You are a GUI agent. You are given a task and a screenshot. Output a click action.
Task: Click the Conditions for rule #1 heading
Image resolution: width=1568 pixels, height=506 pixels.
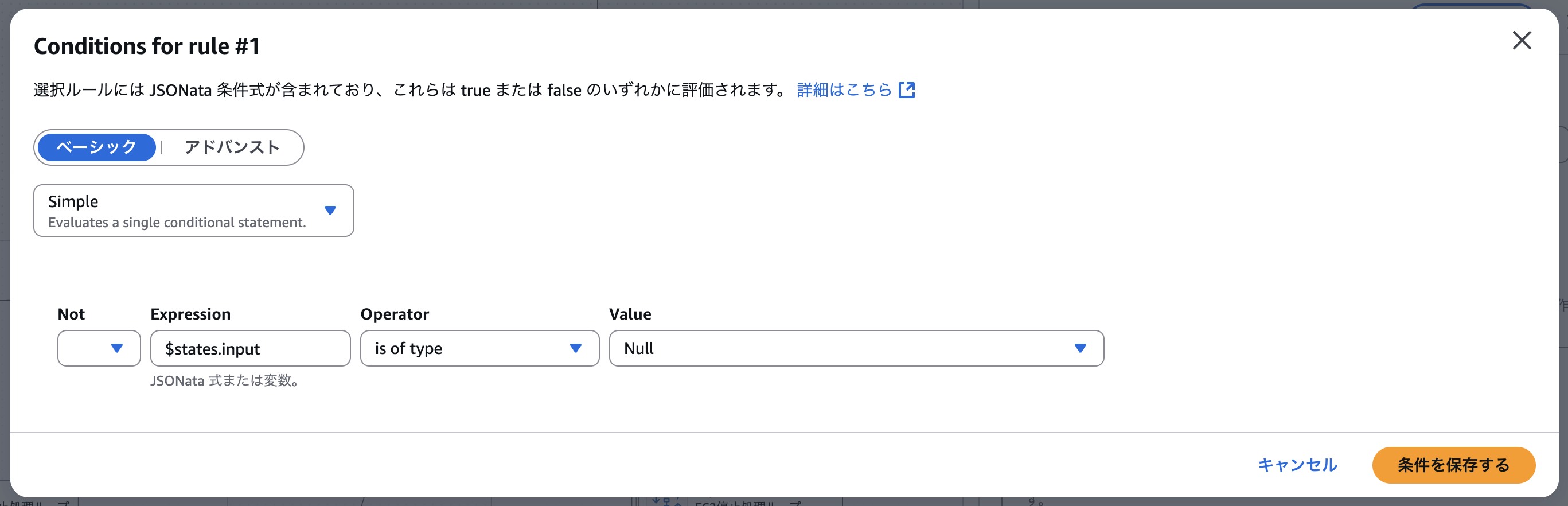(147, 46)
